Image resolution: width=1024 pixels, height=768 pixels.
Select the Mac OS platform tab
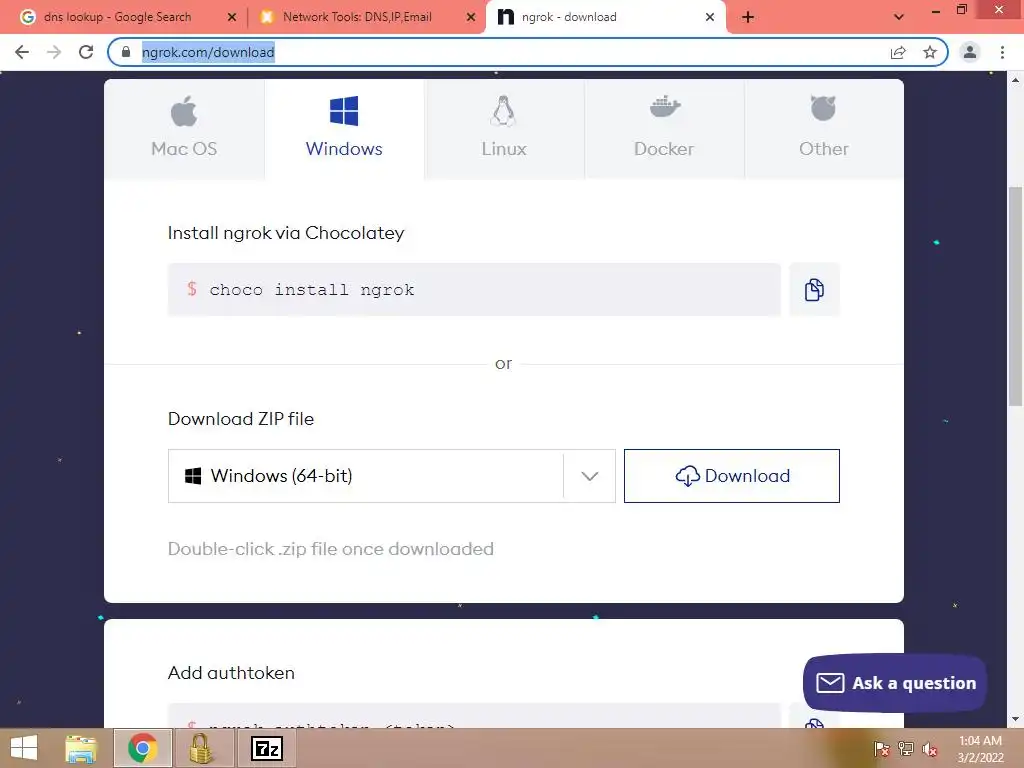click(x=184, y=129)
